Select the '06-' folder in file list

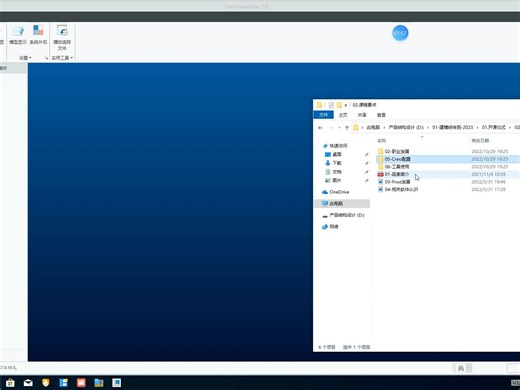point(397,167)
